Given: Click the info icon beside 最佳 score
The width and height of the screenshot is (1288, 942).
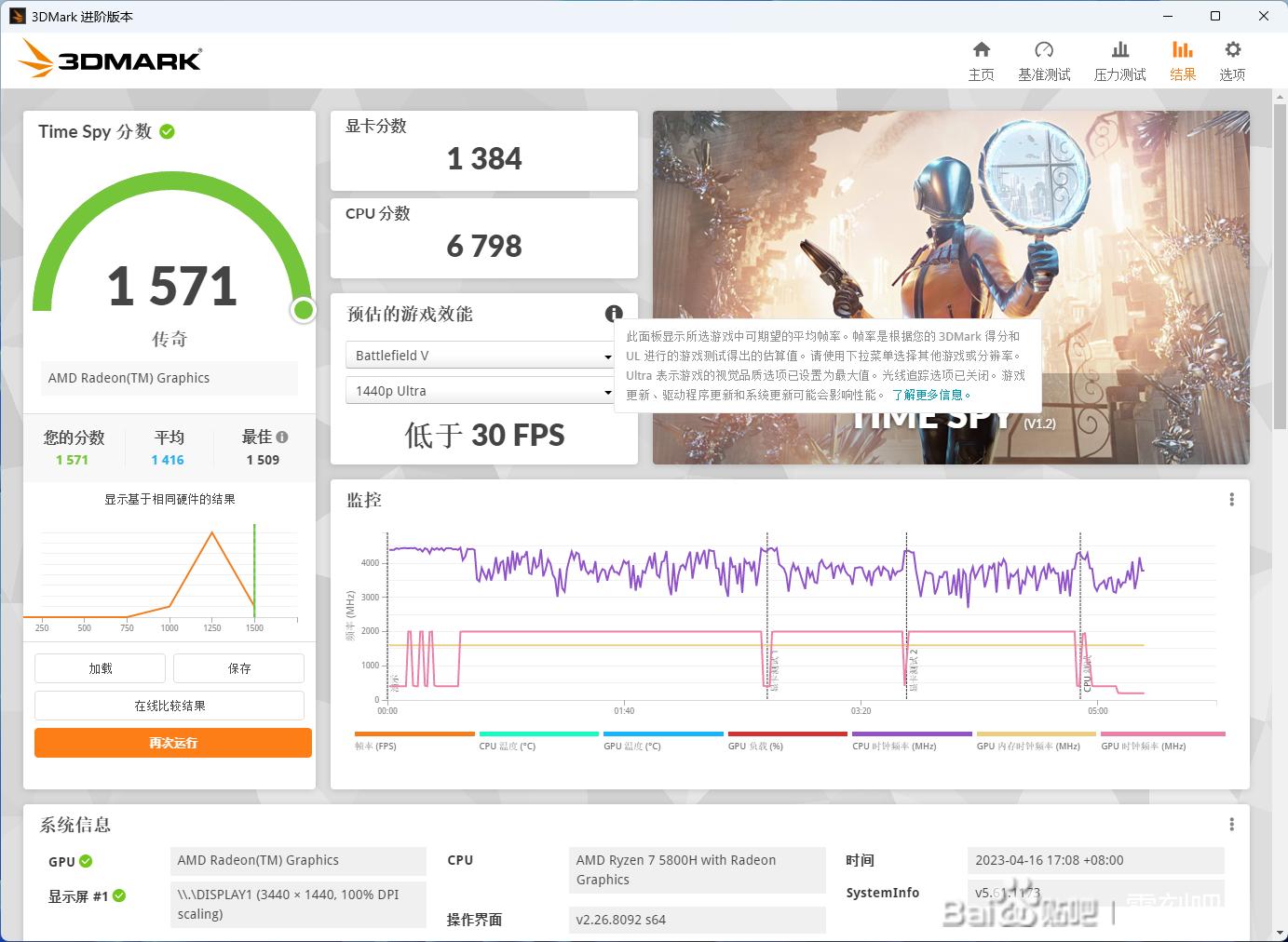Looking at the screenshot, I should tap(282, 437).
